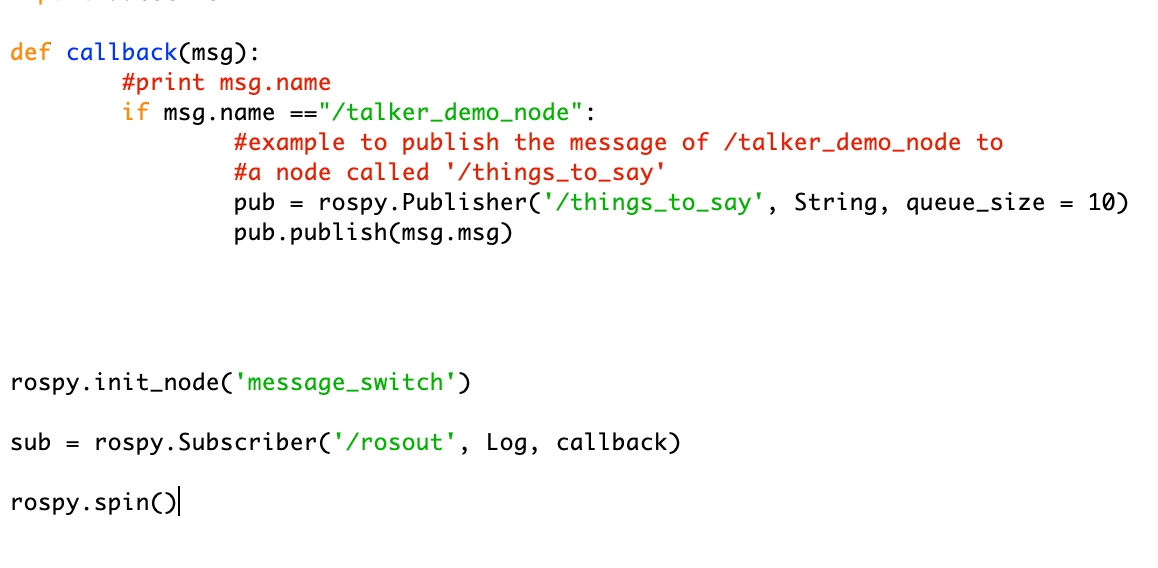Click the 'message_switch' string
Image resolution: width=1158 pixels, height=568 pixels.
tap(345, 383)
